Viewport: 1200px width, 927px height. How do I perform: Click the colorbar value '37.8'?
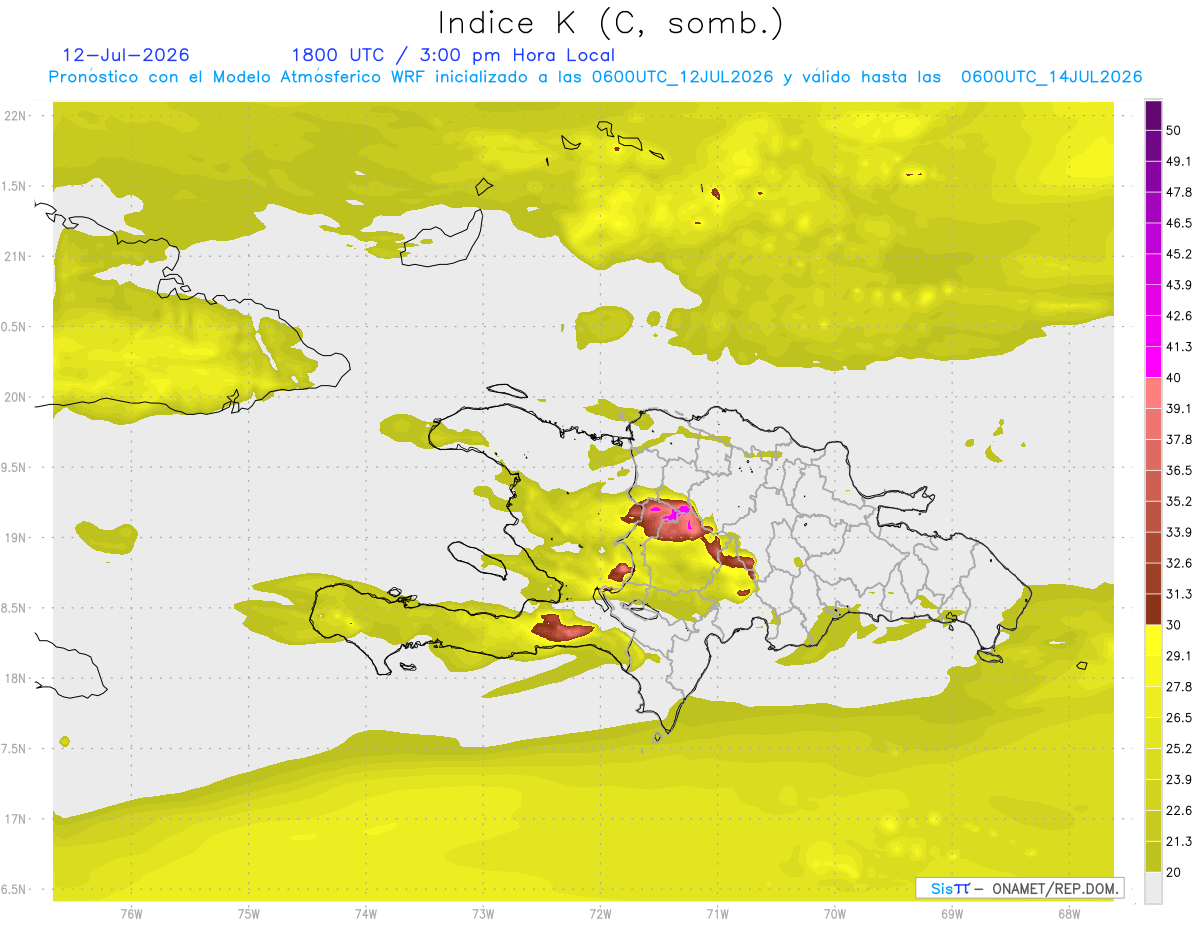[x=1178, y=439]
